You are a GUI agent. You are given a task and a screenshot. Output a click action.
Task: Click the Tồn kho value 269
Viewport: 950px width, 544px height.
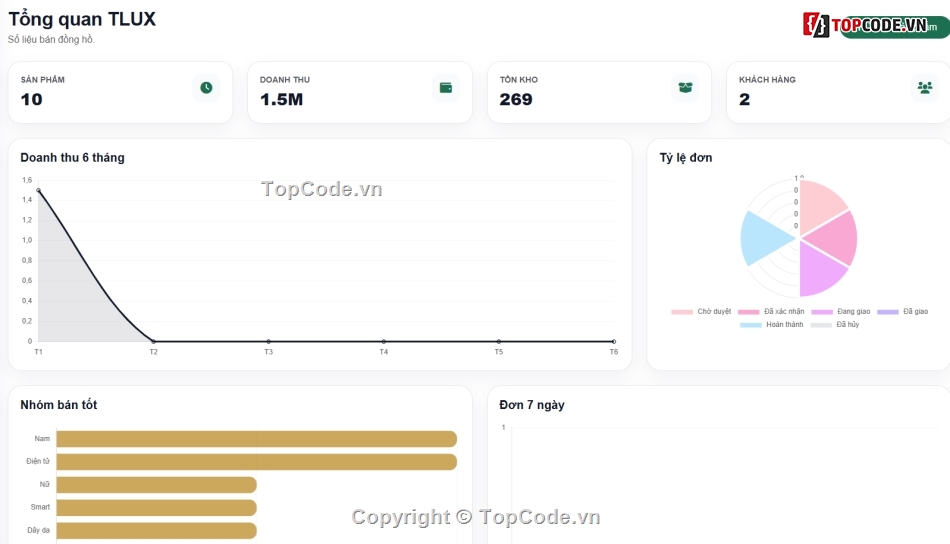click(x=516, y=99)
